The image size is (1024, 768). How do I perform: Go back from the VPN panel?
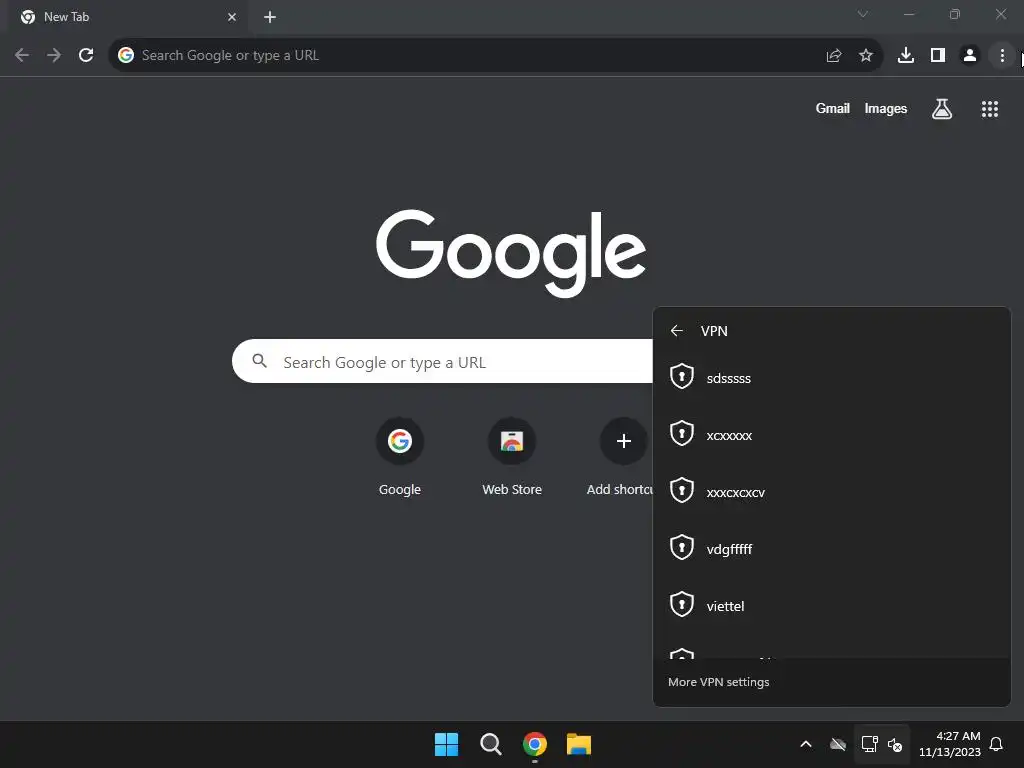(677, 331)
